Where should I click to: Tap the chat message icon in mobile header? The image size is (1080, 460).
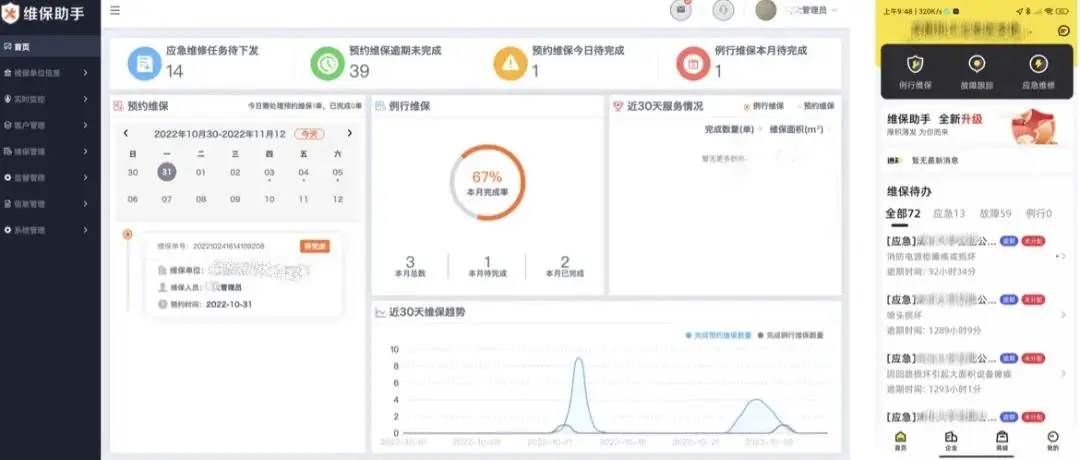(x=1063, y=31)
